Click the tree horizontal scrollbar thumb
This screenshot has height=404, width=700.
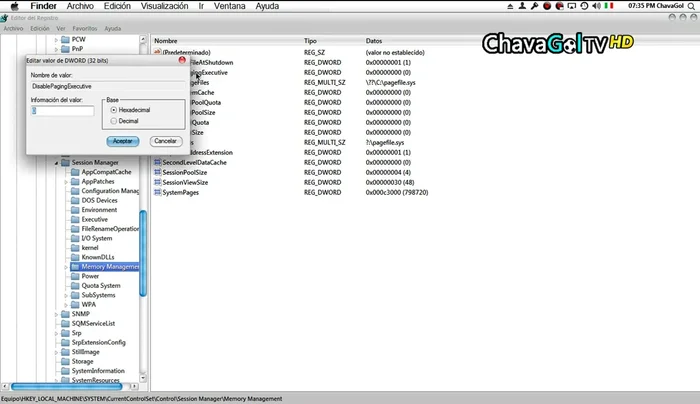67,386
